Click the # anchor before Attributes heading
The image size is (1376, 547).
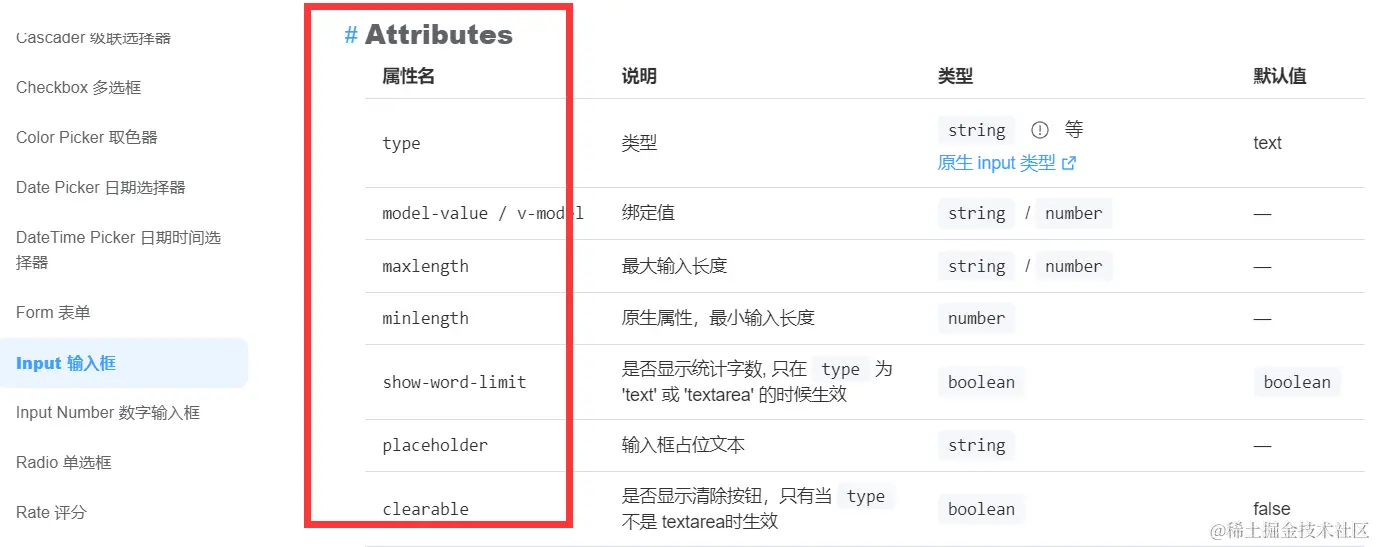coord(351,35)
